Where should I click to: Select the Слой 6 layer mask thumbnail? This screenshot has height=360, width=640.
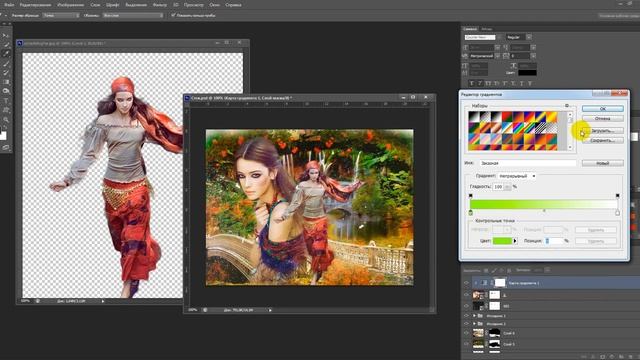pyautogui.click(x=494, y=333)
